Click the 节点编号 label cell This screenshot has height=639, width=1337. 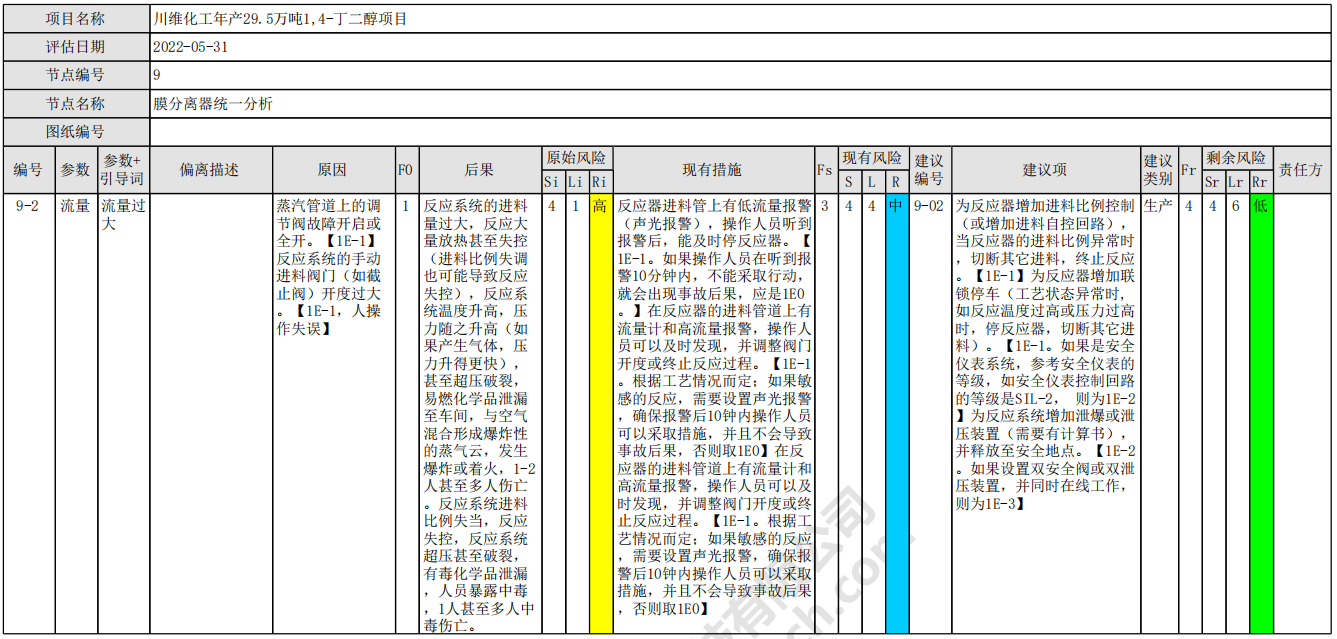pos(76,75)
